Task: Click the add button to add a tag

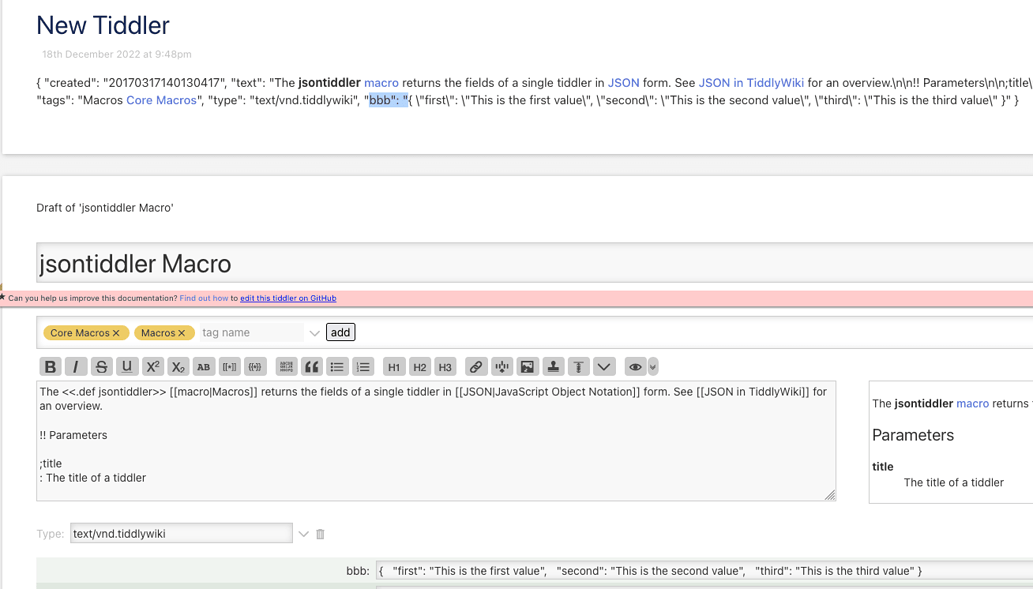Action: click(x=340, y=331)
